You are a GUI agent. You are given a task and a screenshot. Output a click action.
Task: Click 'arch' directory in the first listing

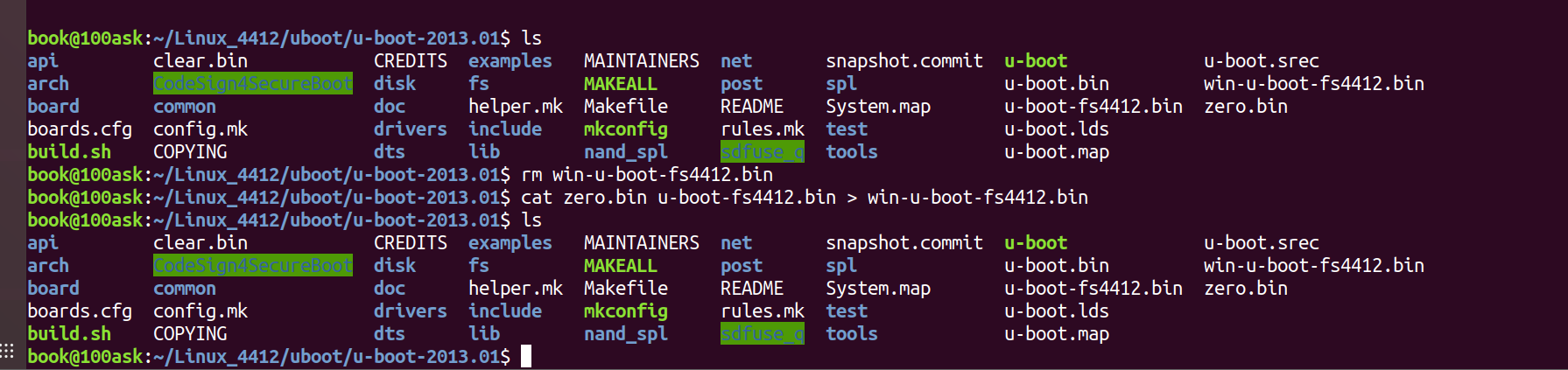[x=48, y=83]
